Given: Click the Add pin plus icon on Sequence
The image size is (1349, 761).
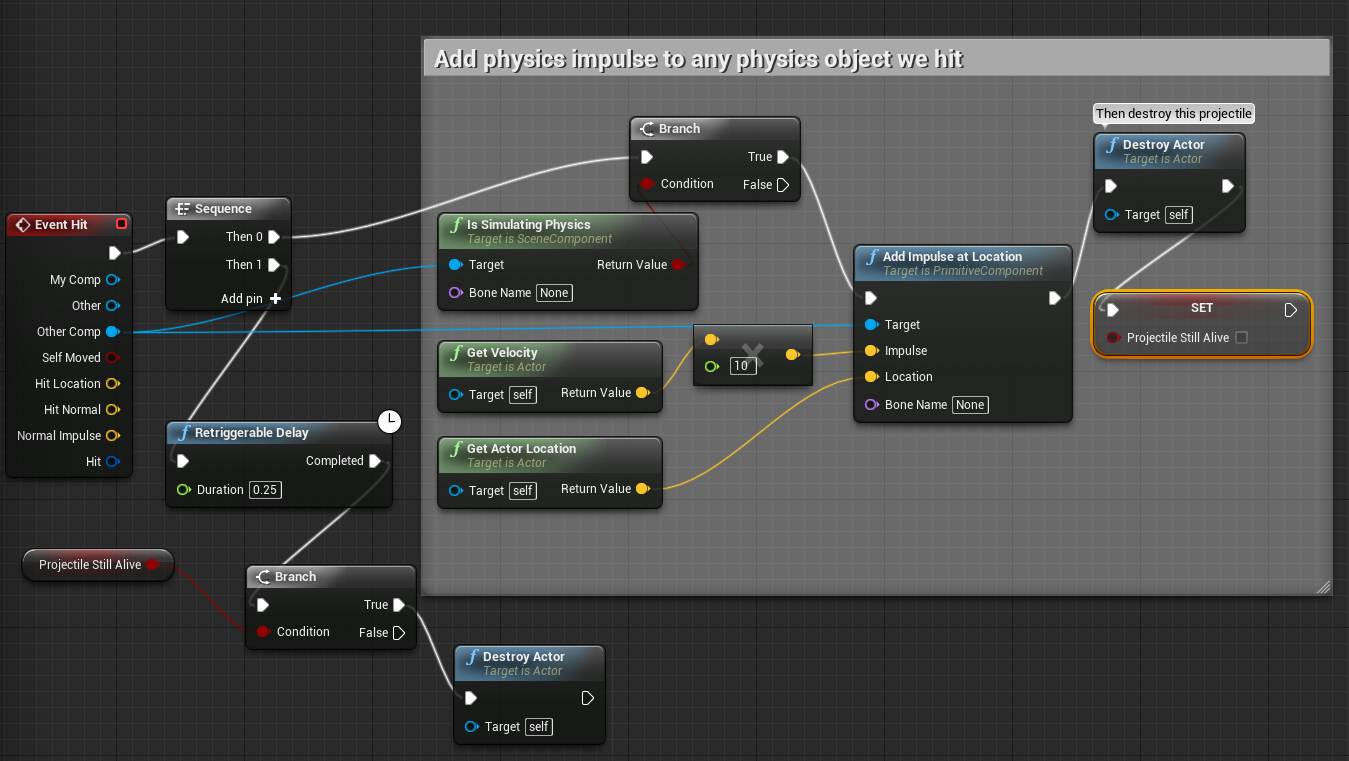Looking at the screenshot, I should (x=274, y=298).
